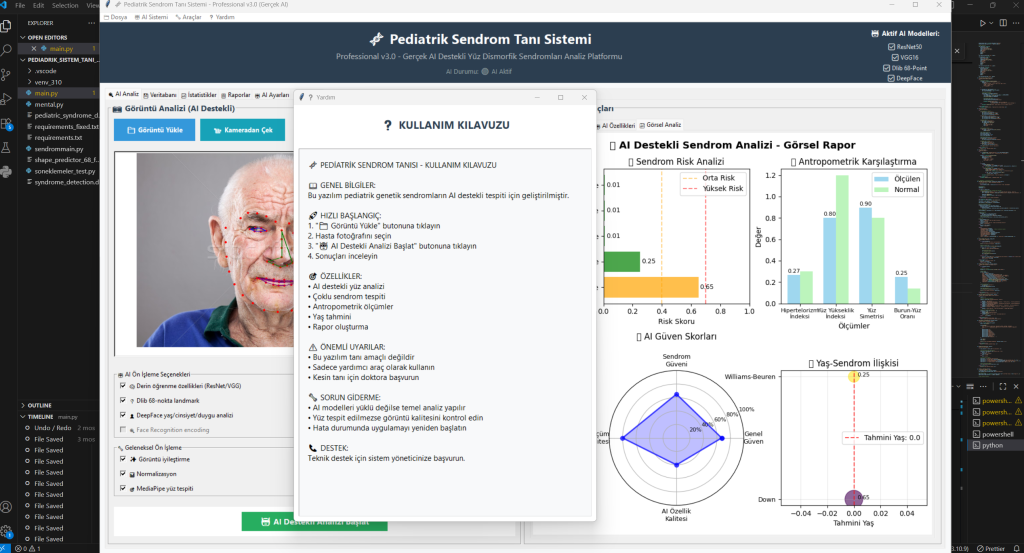
Task: Click the Görüntü Yükle button
Action: click(x=154, y=130)
